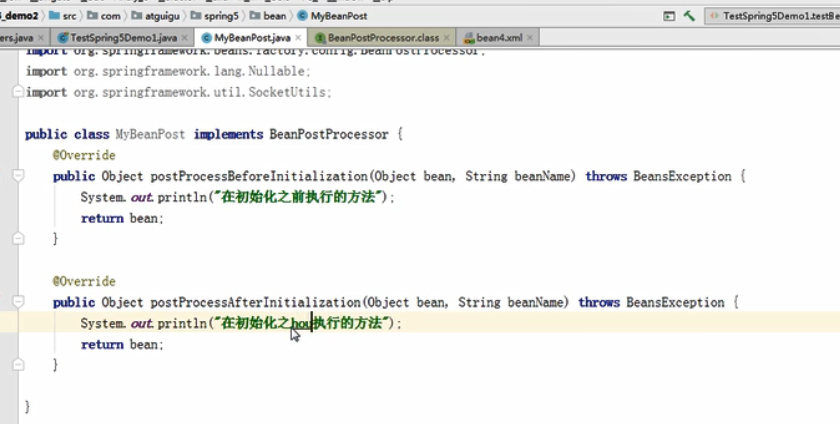This screenshot has height=424, width=840.
Task: Click 'public class' keywords in class declaration
Action: click(67, 134)
